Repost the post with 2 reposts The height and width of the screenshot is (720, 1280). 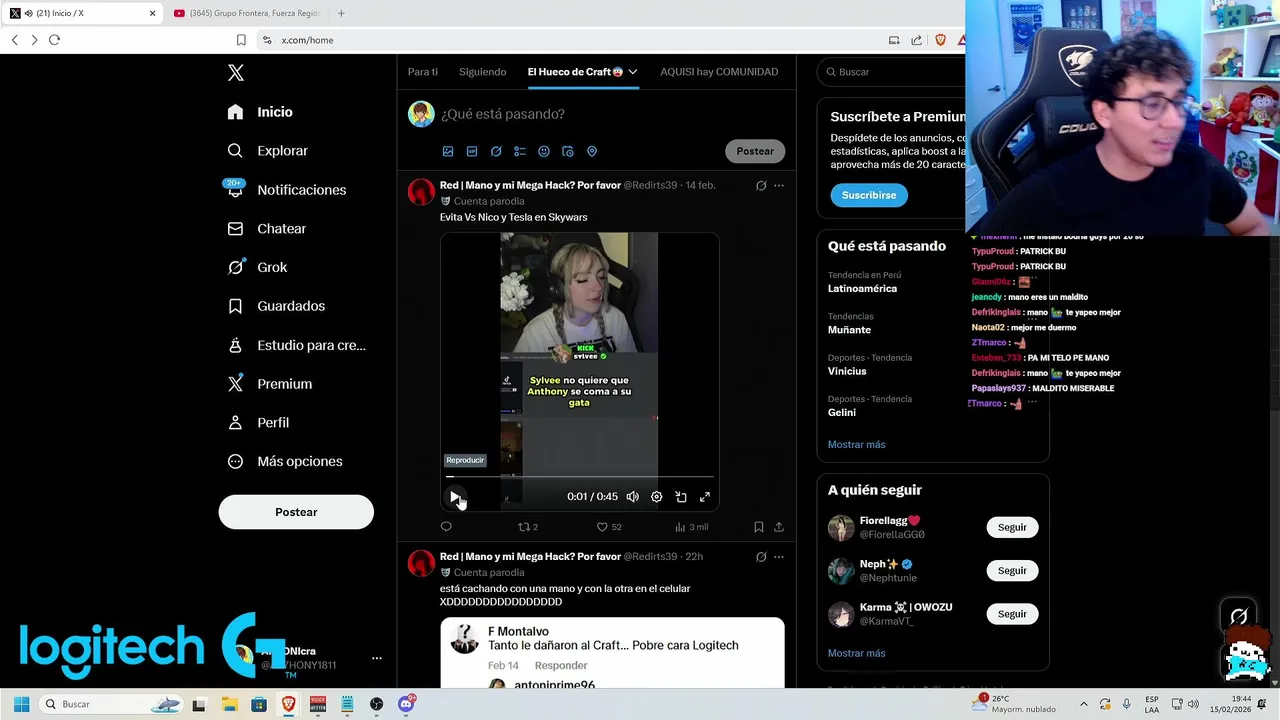coord(527,527)
